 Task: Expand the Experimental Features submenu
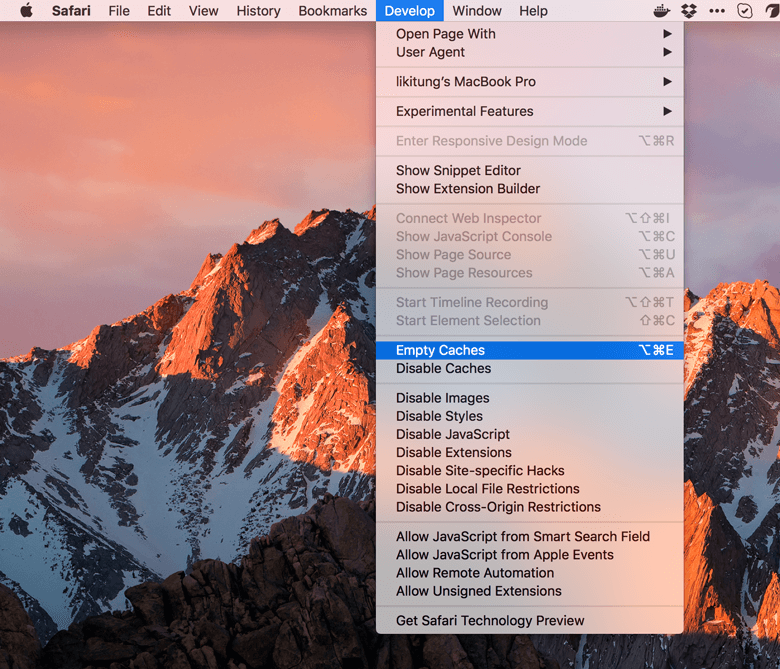tap(530, 111)
